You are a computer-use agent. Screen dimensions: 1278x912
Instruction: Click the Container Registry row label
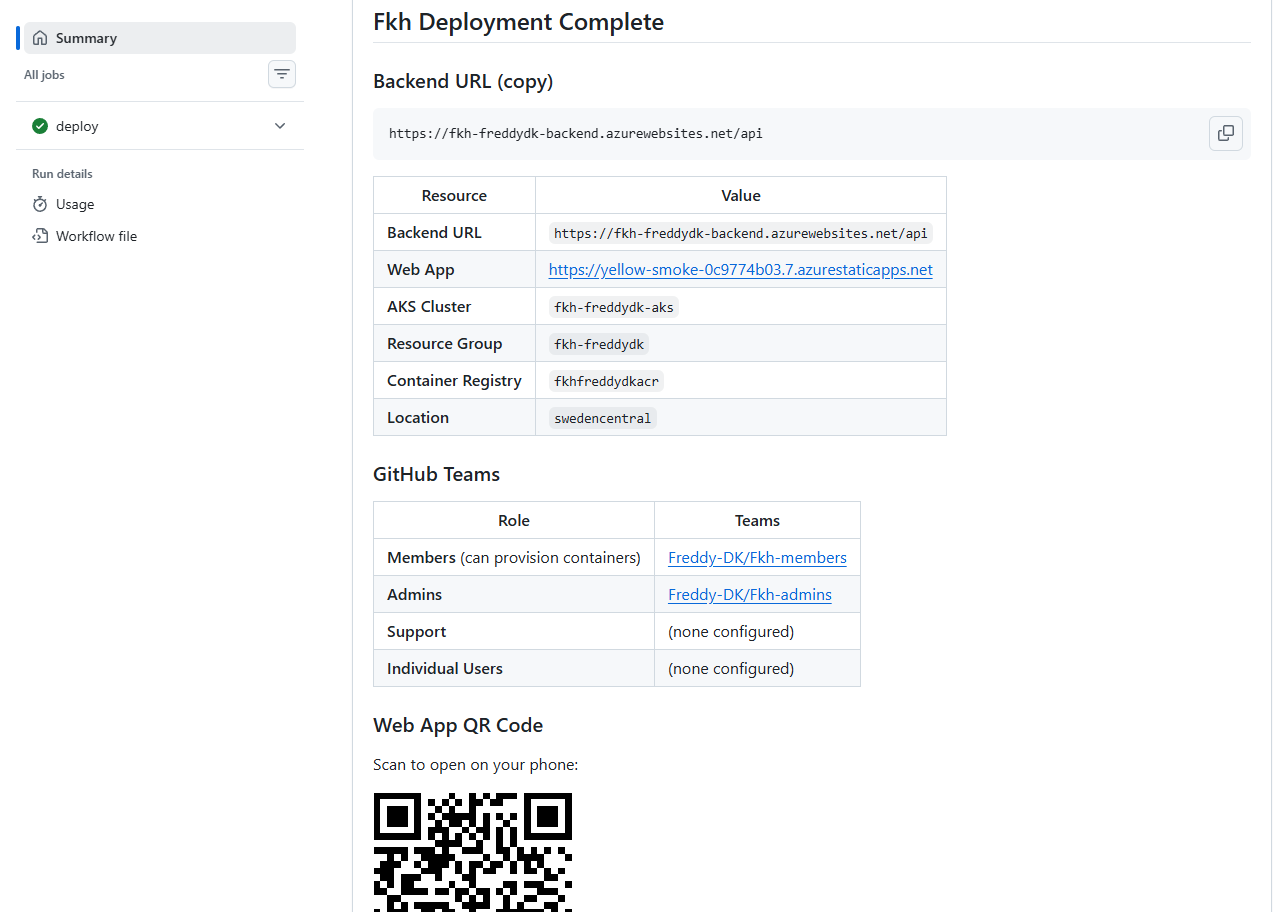(x=454, y=381)
